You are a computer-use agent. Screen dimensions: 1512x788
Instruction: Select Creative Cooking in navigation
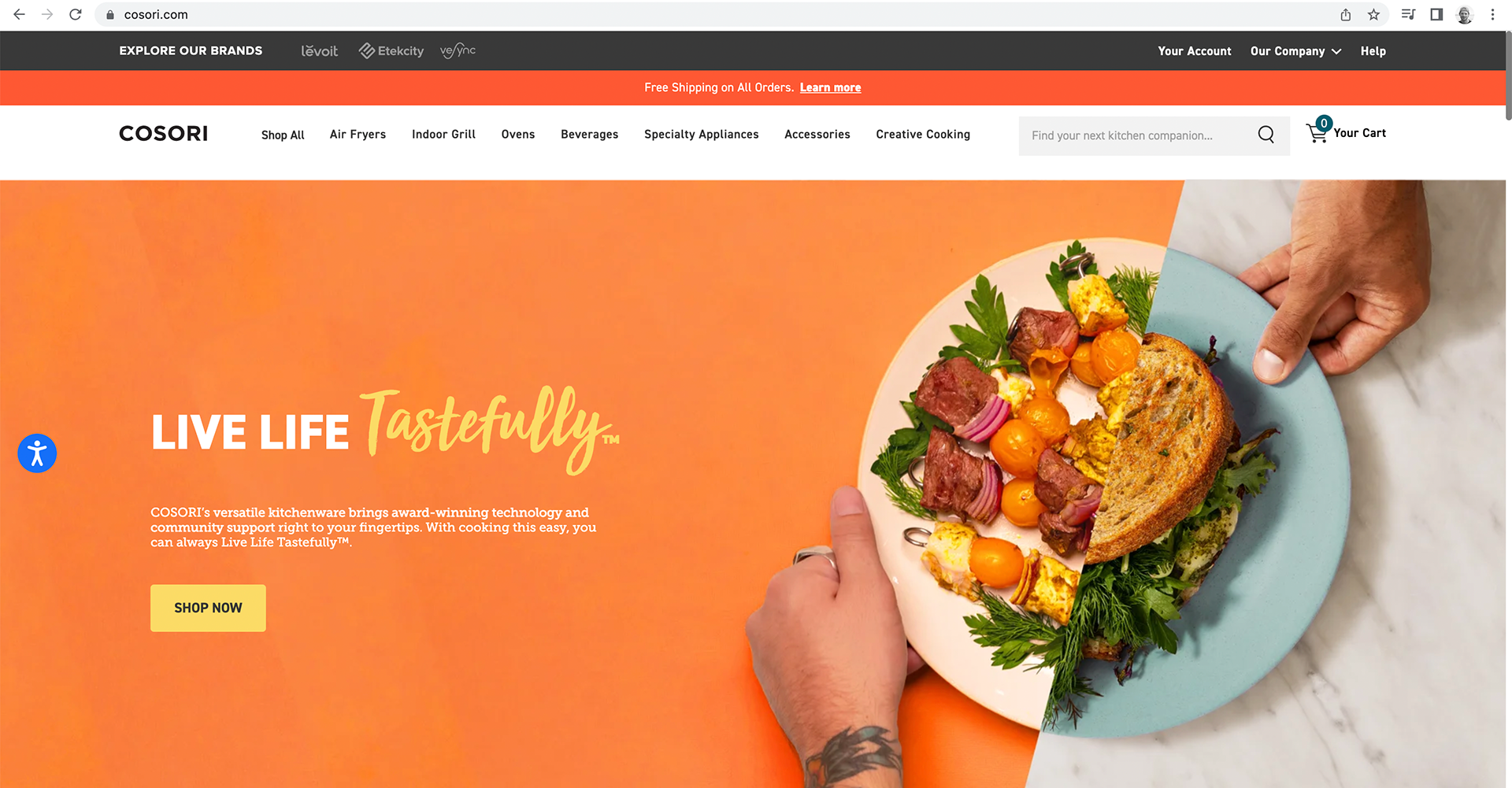pos(923,135)
